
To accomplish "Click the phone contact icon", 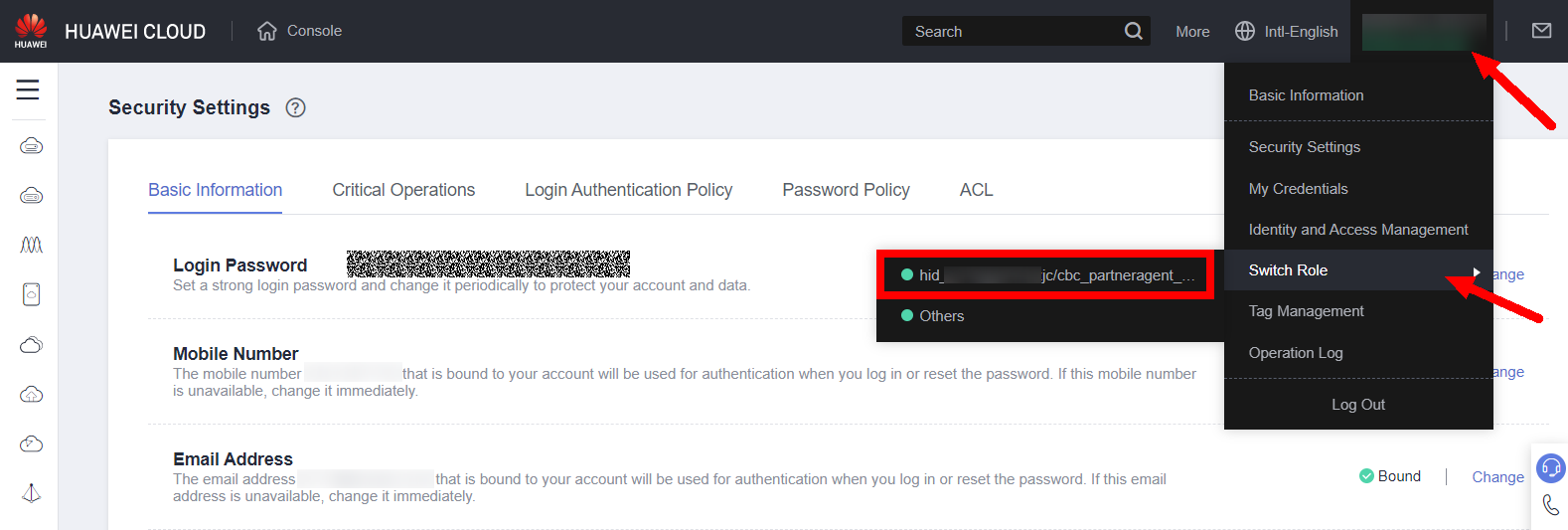I will 1550,505.
